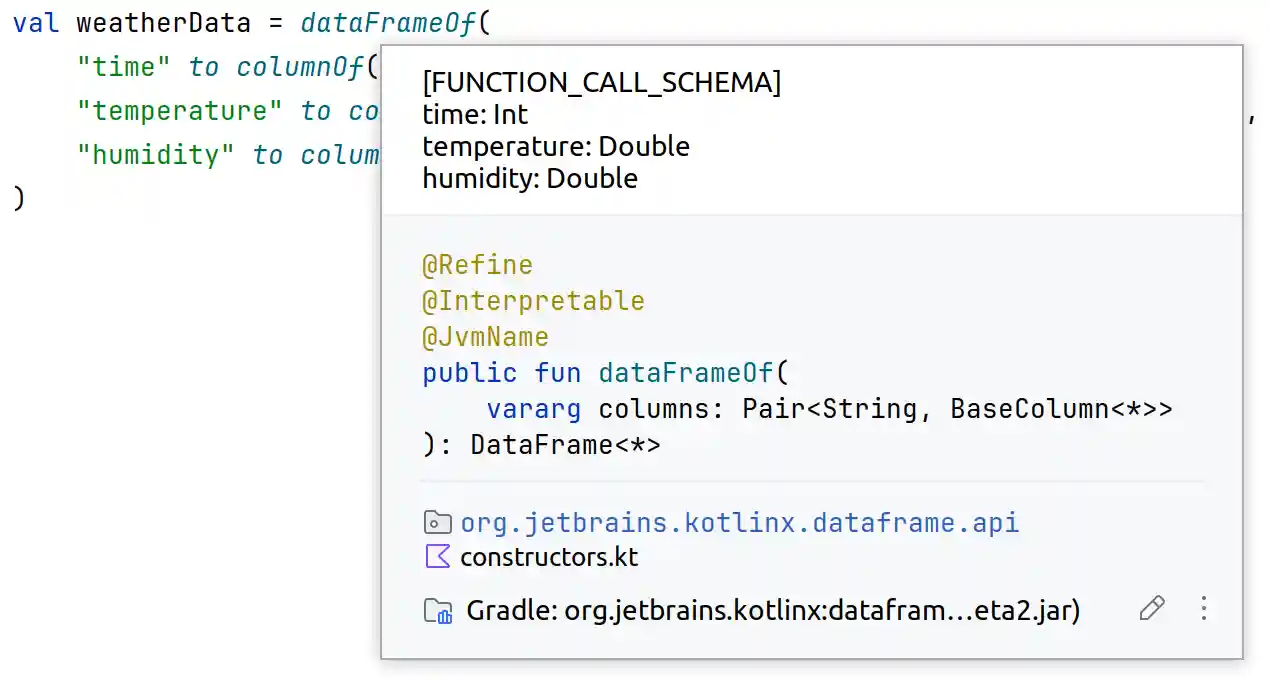Open the three-dot more options menu
Viewport: 1270px width, 680px height.
coord(1204,609)
